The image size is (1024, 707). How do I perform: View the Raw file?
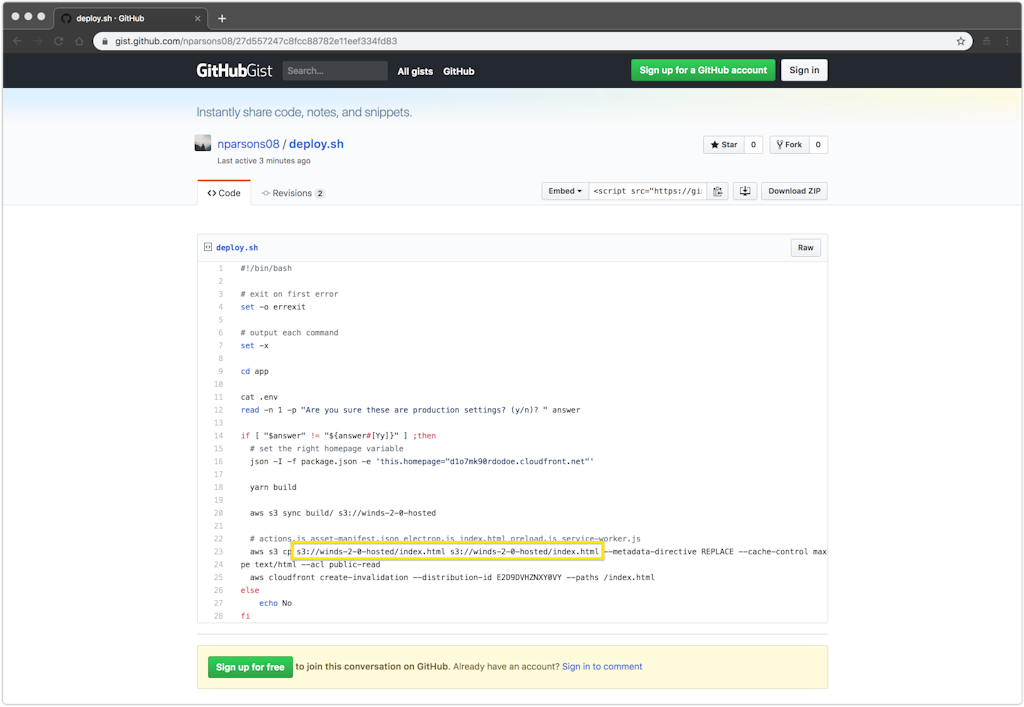805,248
